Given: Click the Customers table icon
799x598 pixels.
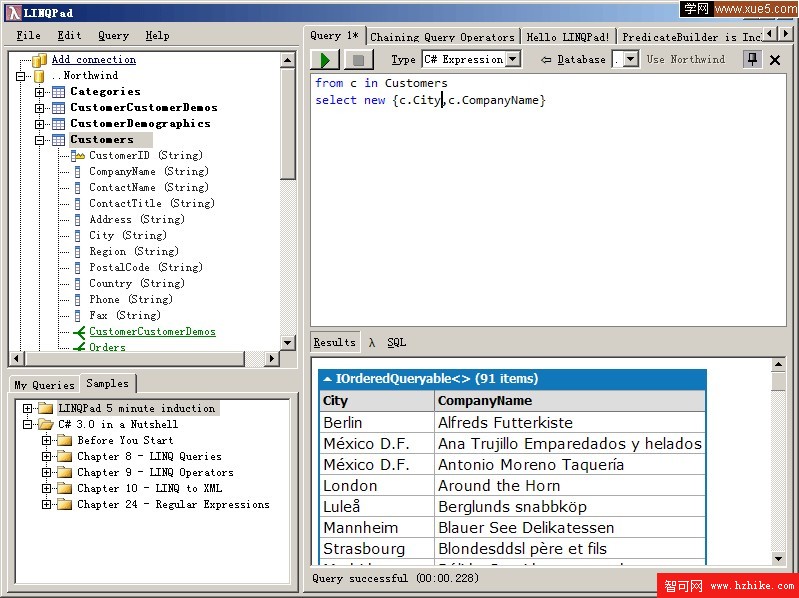Looking at the screenshot, I should pos(59,140).
